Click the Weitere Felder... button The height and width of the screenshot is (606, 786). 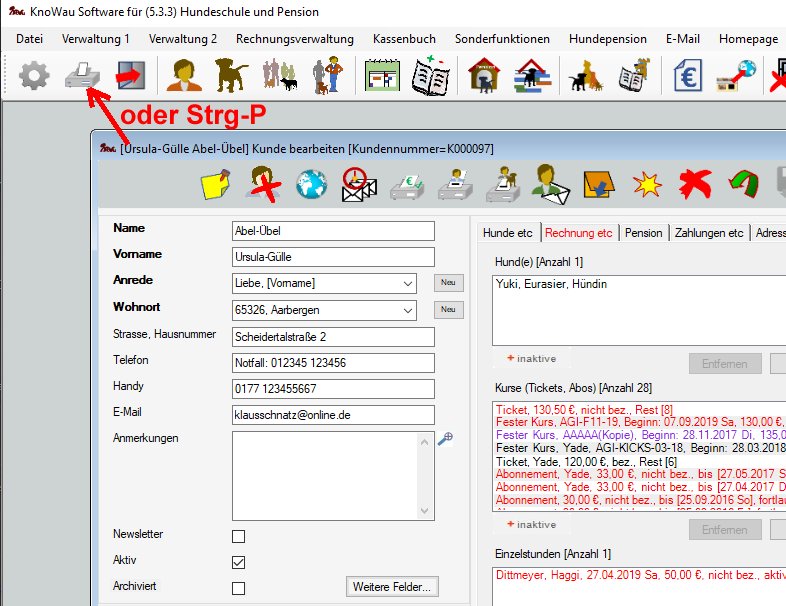click(x=393, y=587)
